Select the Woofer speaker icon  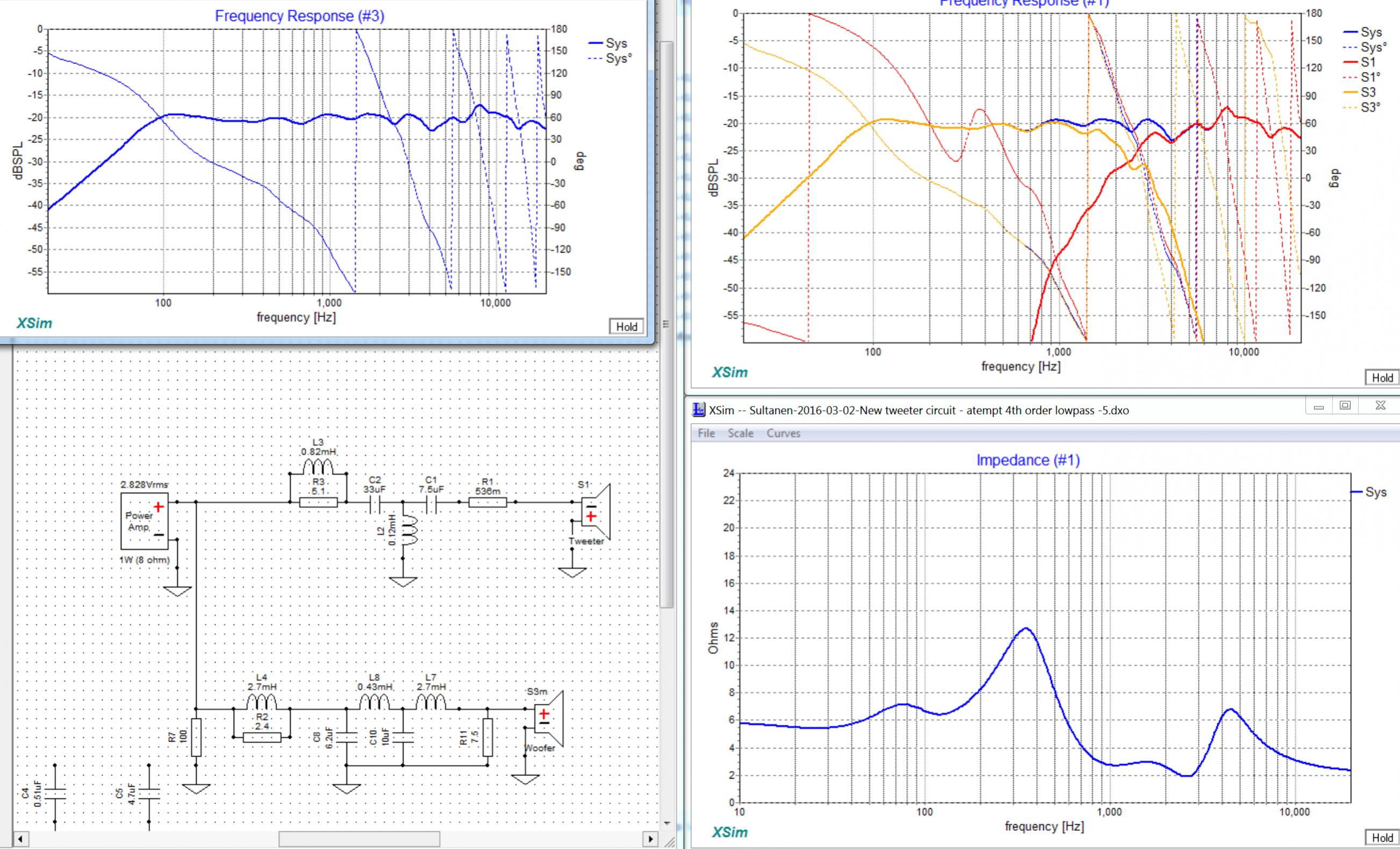click(x=548, y=718)
